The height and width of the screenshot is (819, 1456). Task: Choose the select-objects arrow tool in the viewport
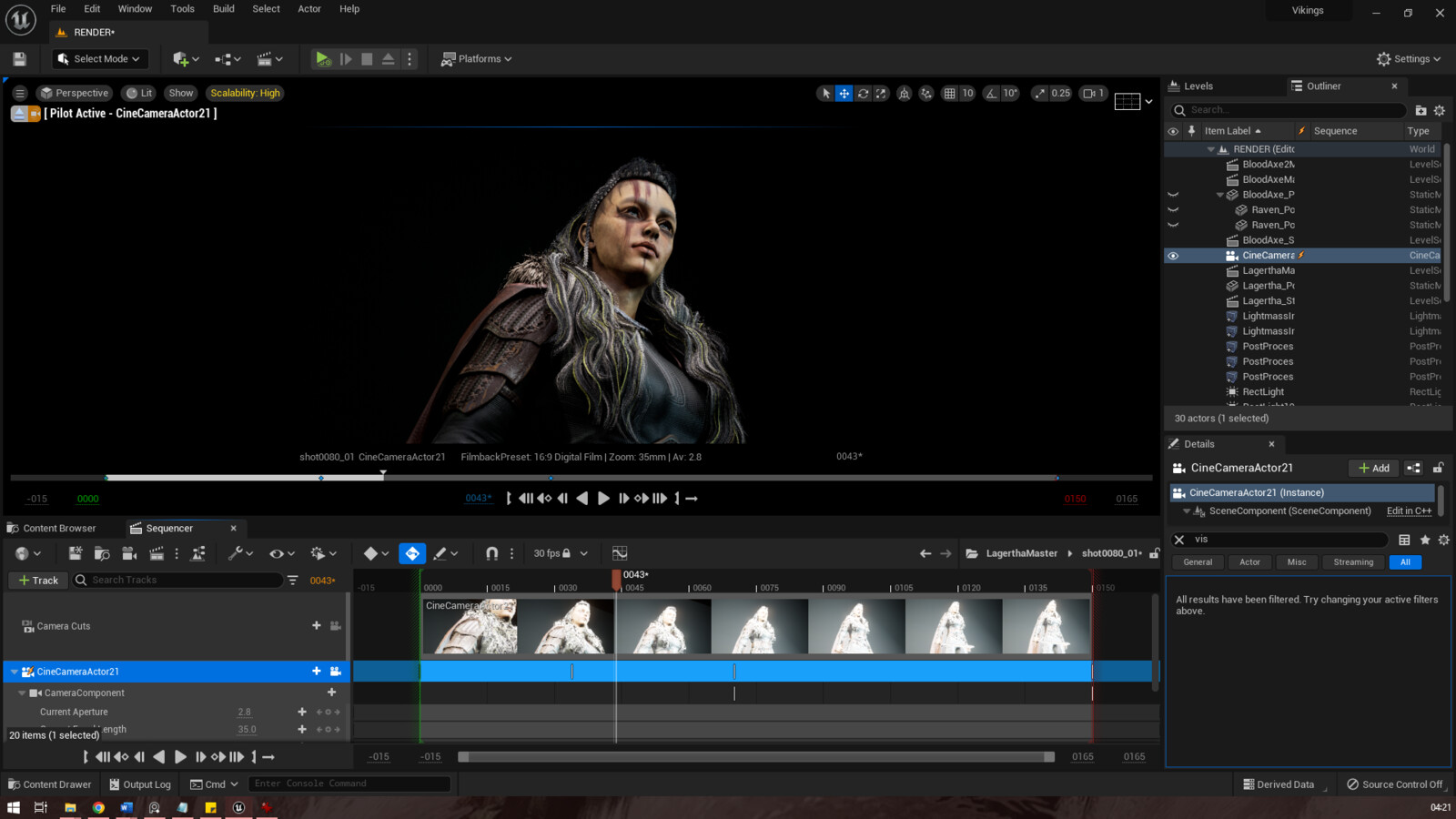coord(826,93)
